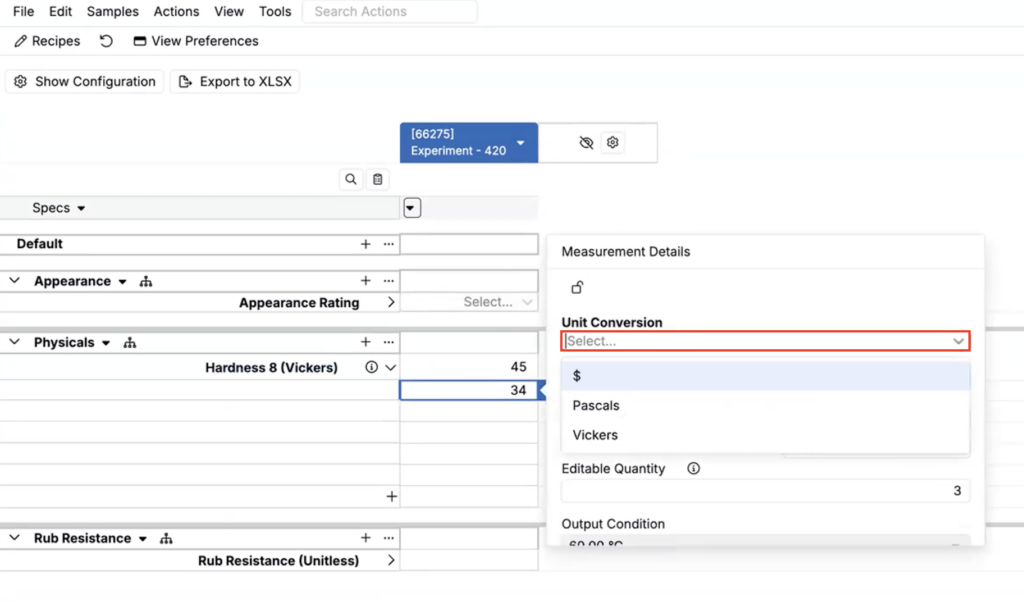Add item to Default group
Viewport: 1024px width, 602px height.
[x=366, y=244]
